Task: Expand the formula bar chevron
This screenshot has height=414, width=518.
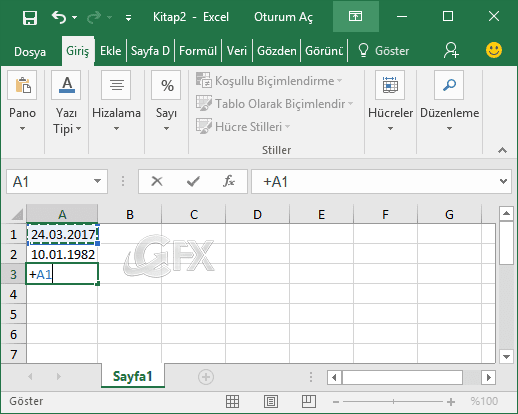Action: tap(503, 181)
